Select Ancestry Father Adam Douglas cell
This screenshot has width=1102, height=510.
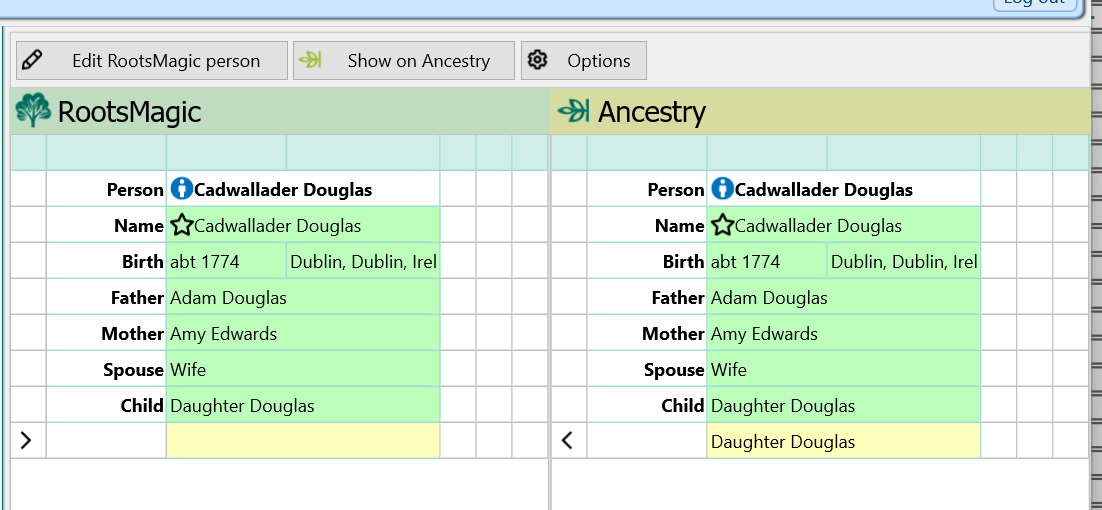[x=843, y=297]
